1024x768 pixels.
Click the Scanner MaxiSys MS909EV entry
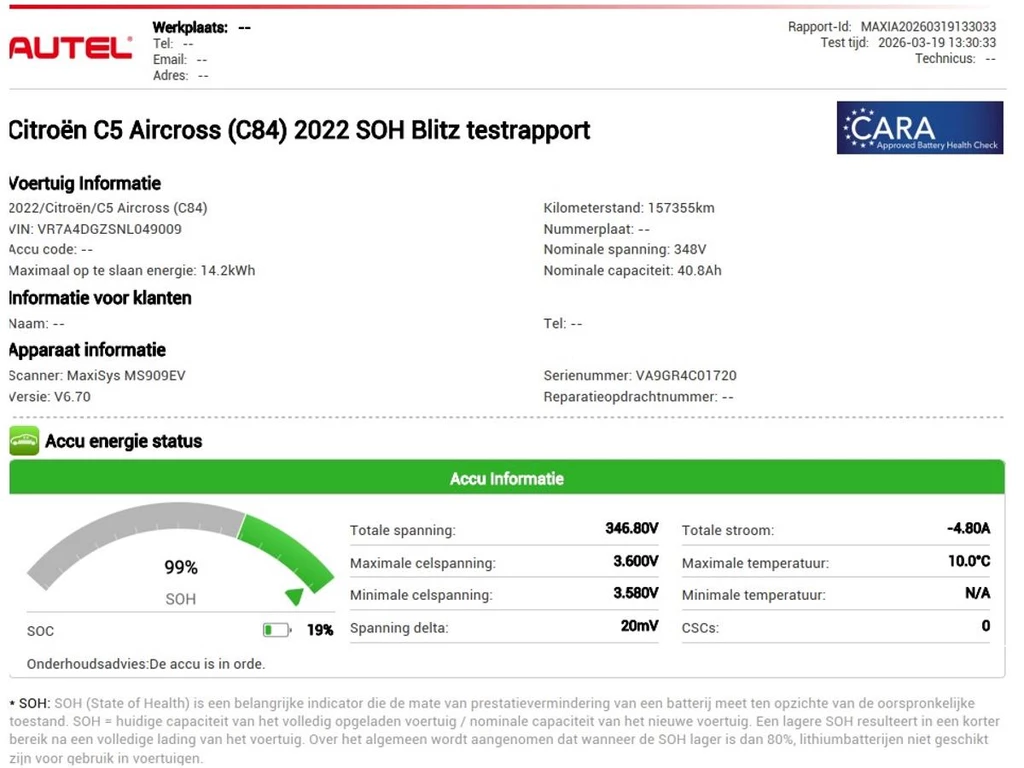click(96, 376)
